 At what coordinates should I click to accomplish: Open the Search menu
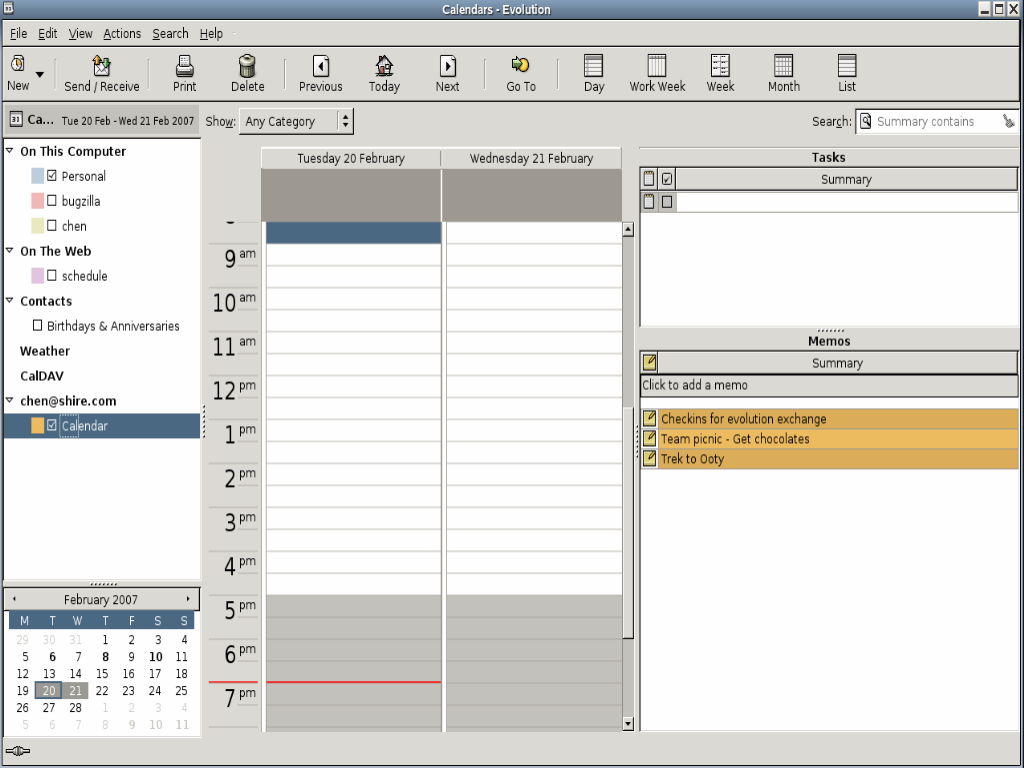pyautogui.click(x=170, y=34)
